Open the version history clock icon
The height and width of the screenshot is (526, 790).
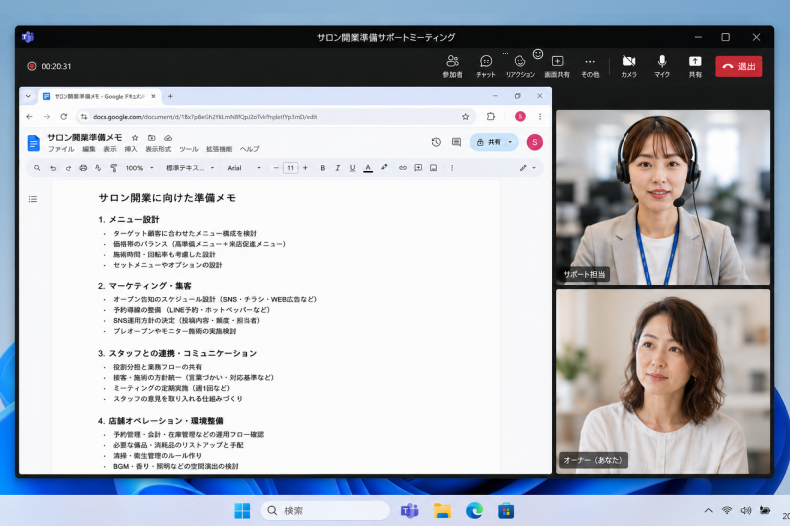click(436, 142)
